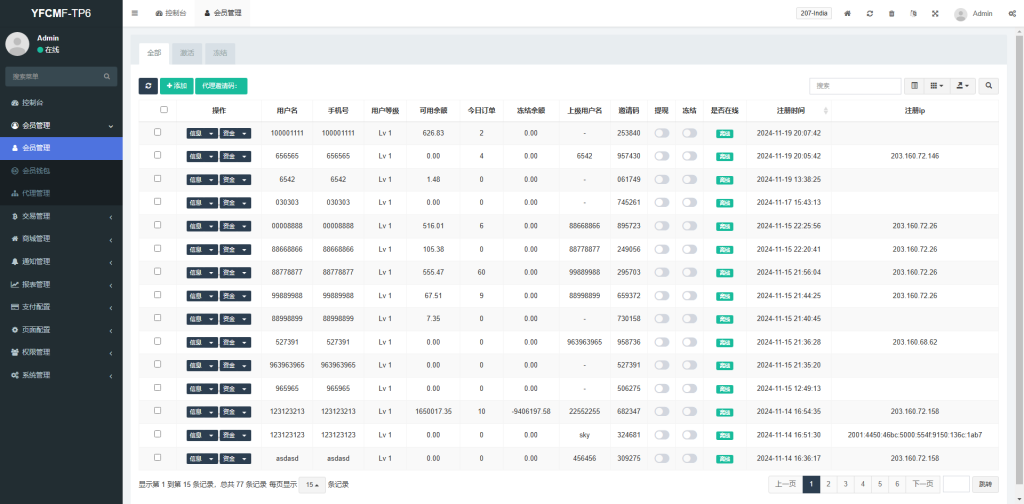Select checkbox for user 100001111

click(157, 133)
